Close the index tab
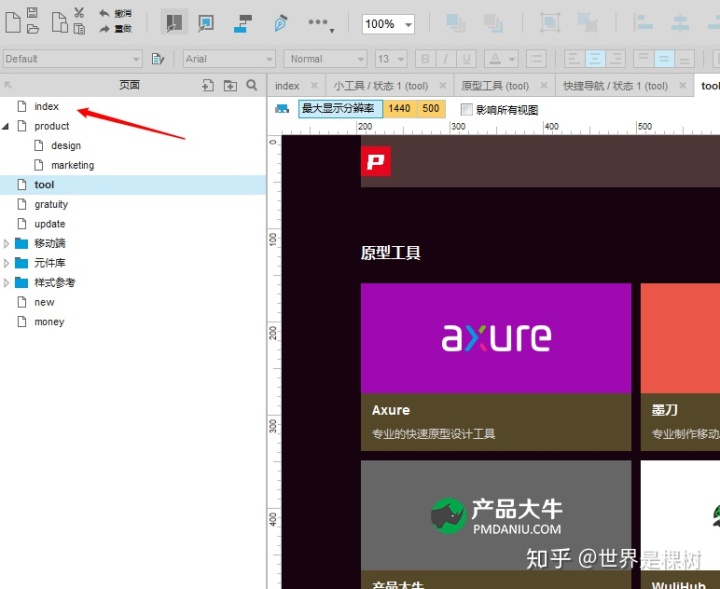Viewport: 720px width, 589px height. point(314,85)
